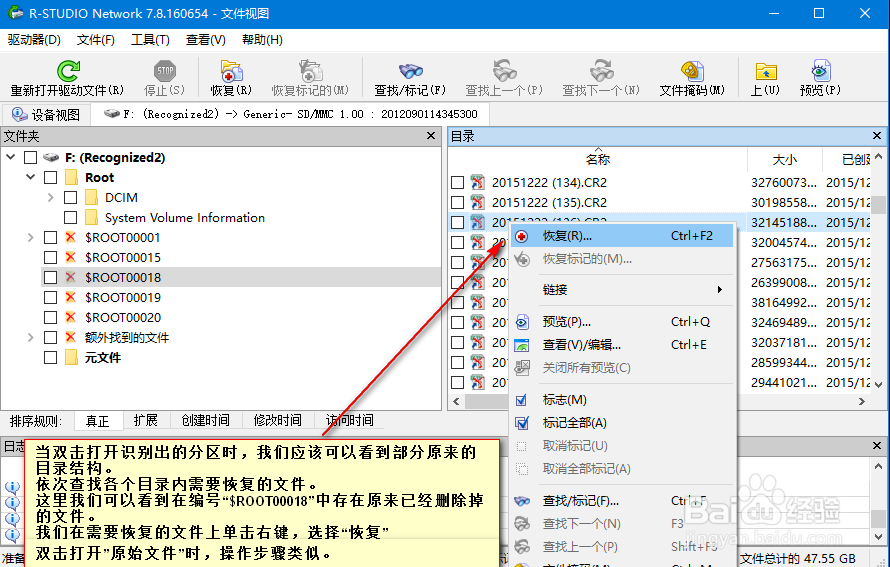890x567 pixels.
Task: Click the View/Edit icon in context menu
Action: (x=522, y=345)
